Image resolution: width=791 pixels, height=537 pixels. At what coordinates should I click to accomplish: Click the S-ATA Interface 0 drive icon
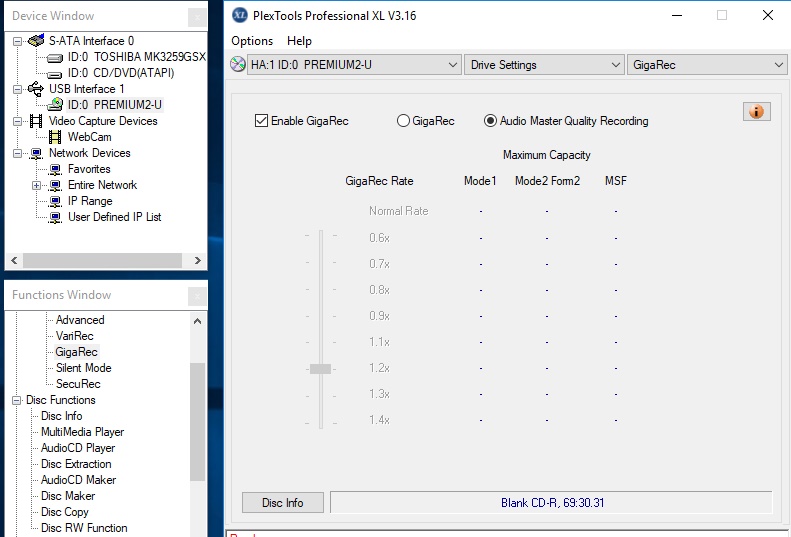[36, 40]
